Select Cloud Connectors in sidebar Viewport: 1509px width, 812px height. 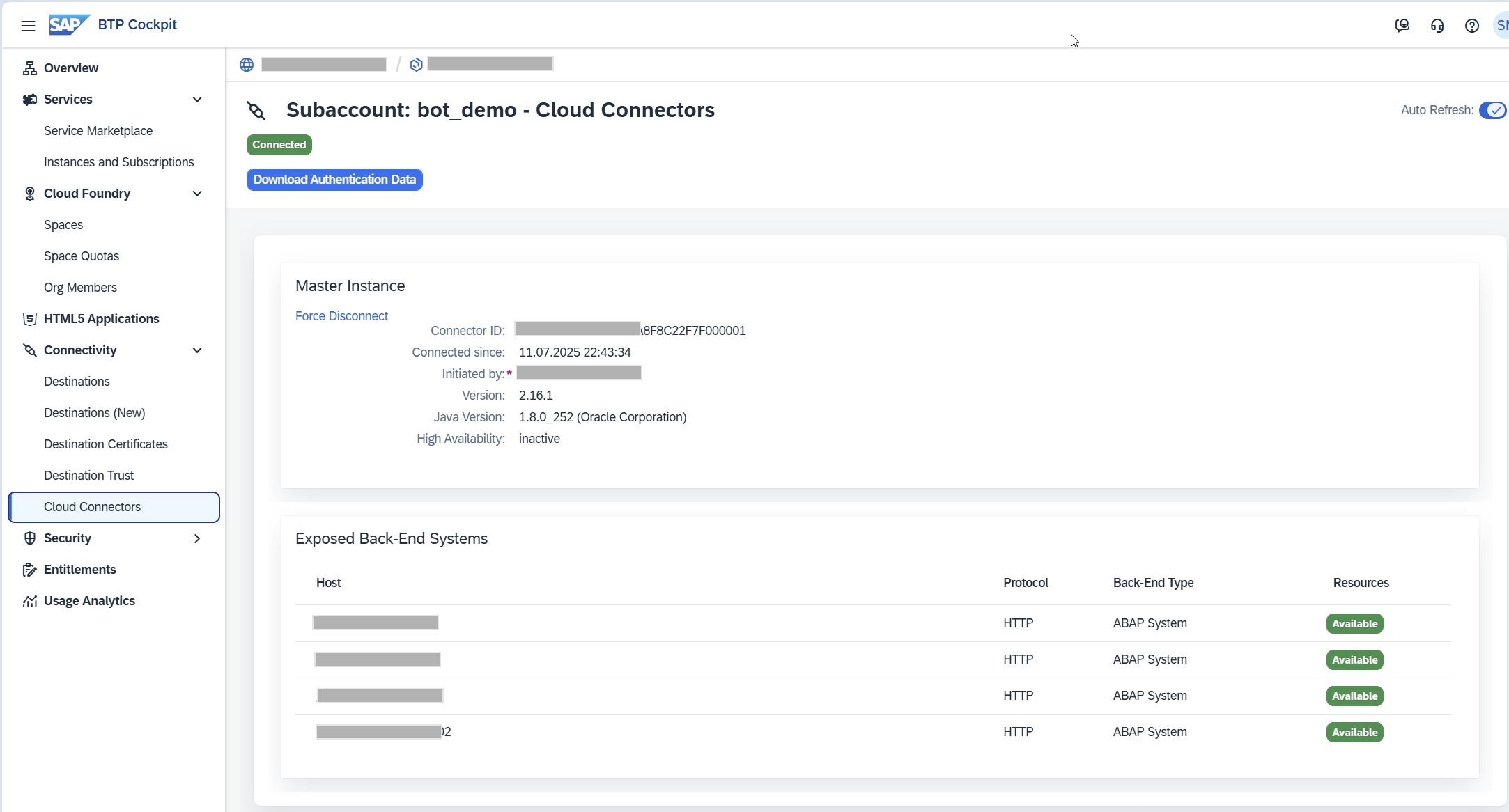(x=114, y=507)
